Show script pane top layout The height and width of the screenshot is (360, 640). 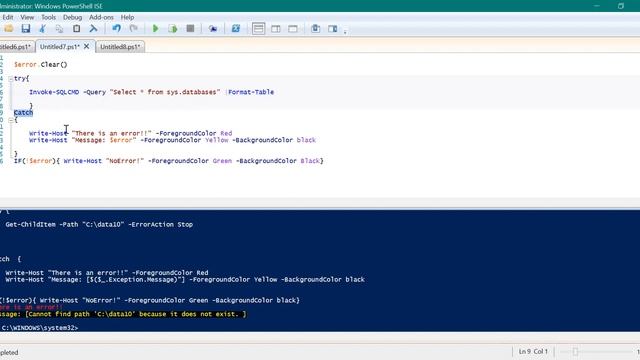click(x=258, y=29)
